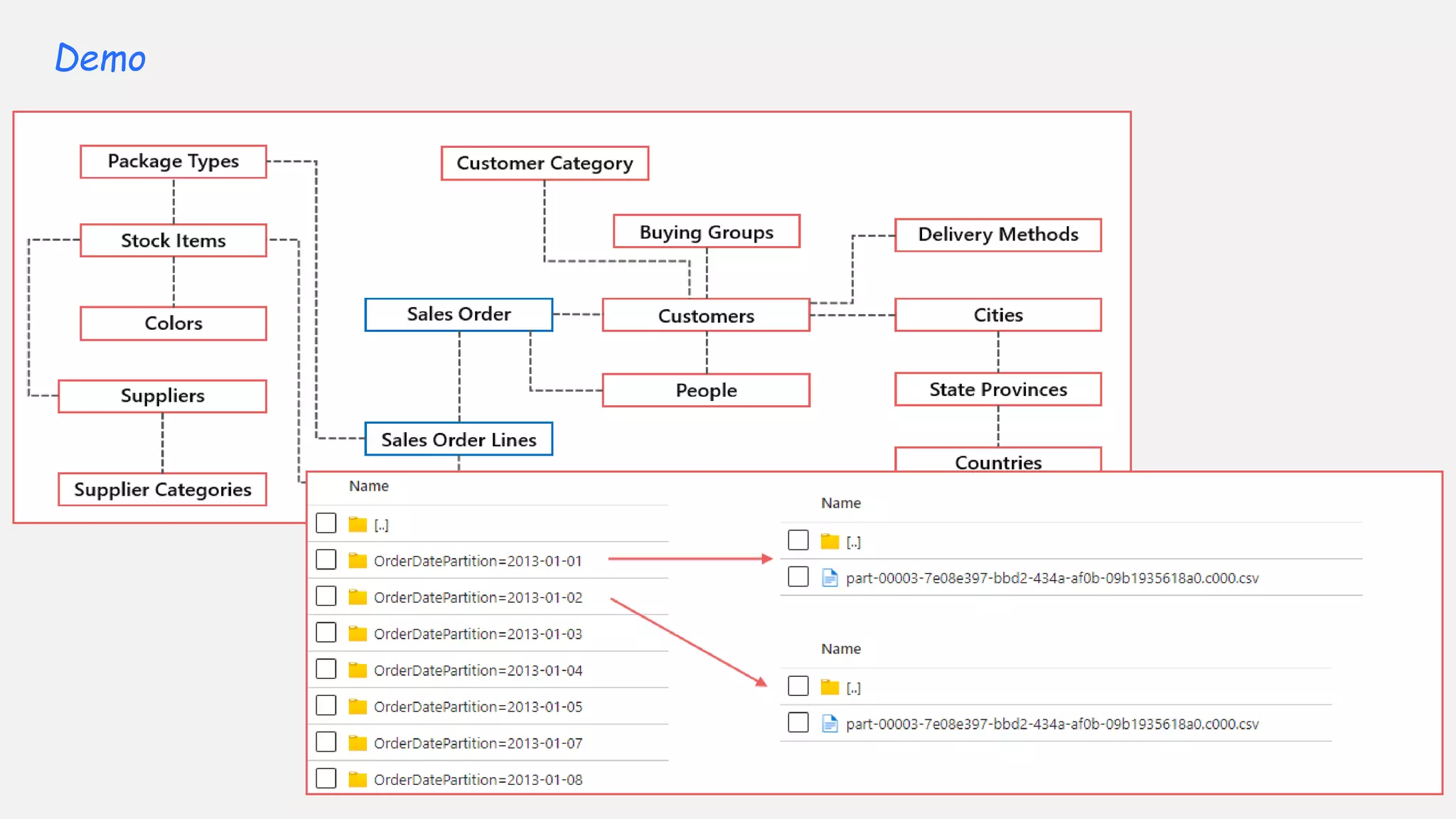The image size is (1456, 819).
Task: Click parent folder icon in left file list
Action: [358, 525]
